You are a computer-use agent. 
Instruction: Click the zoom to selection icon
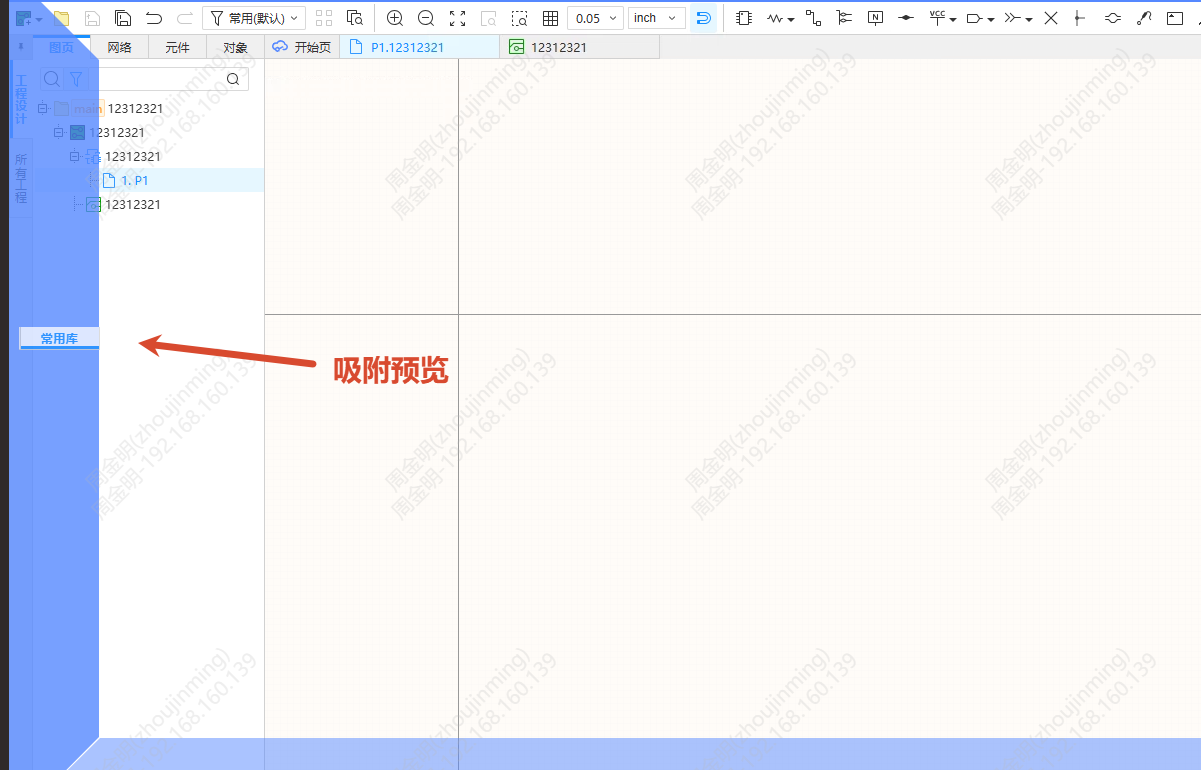(488, 18)
